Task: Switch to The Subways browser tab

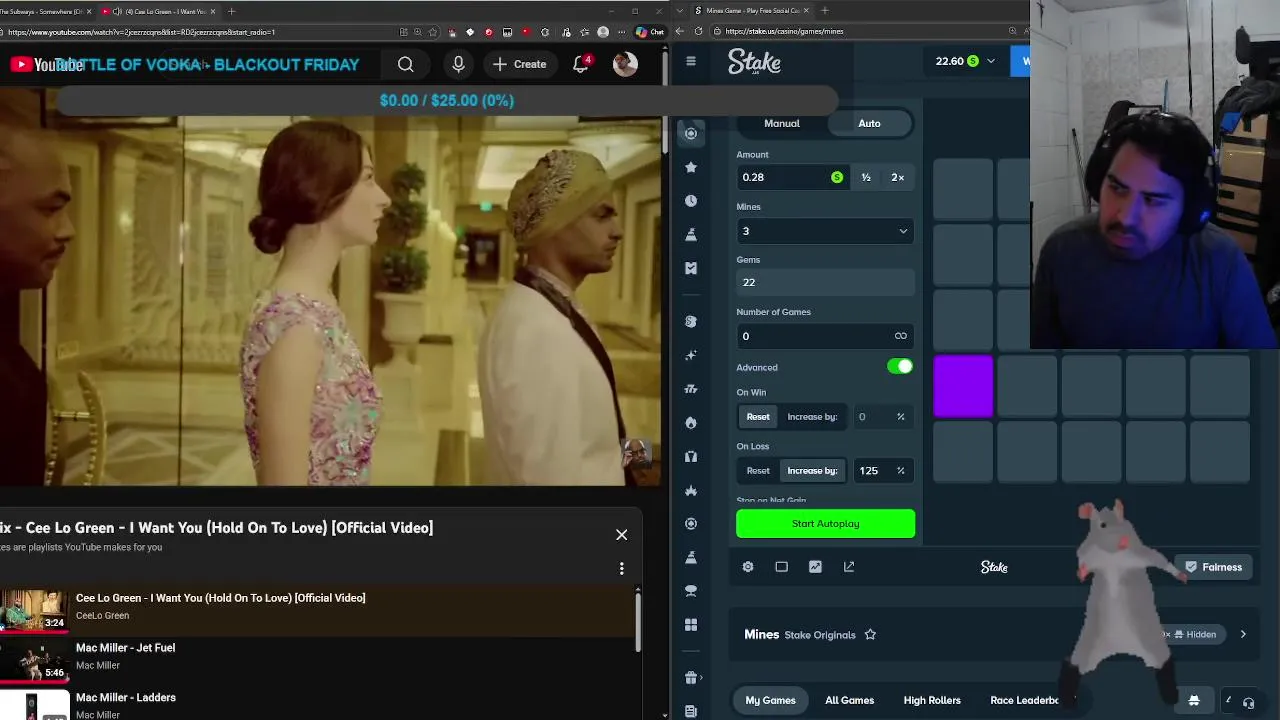Action: (45, 11)
